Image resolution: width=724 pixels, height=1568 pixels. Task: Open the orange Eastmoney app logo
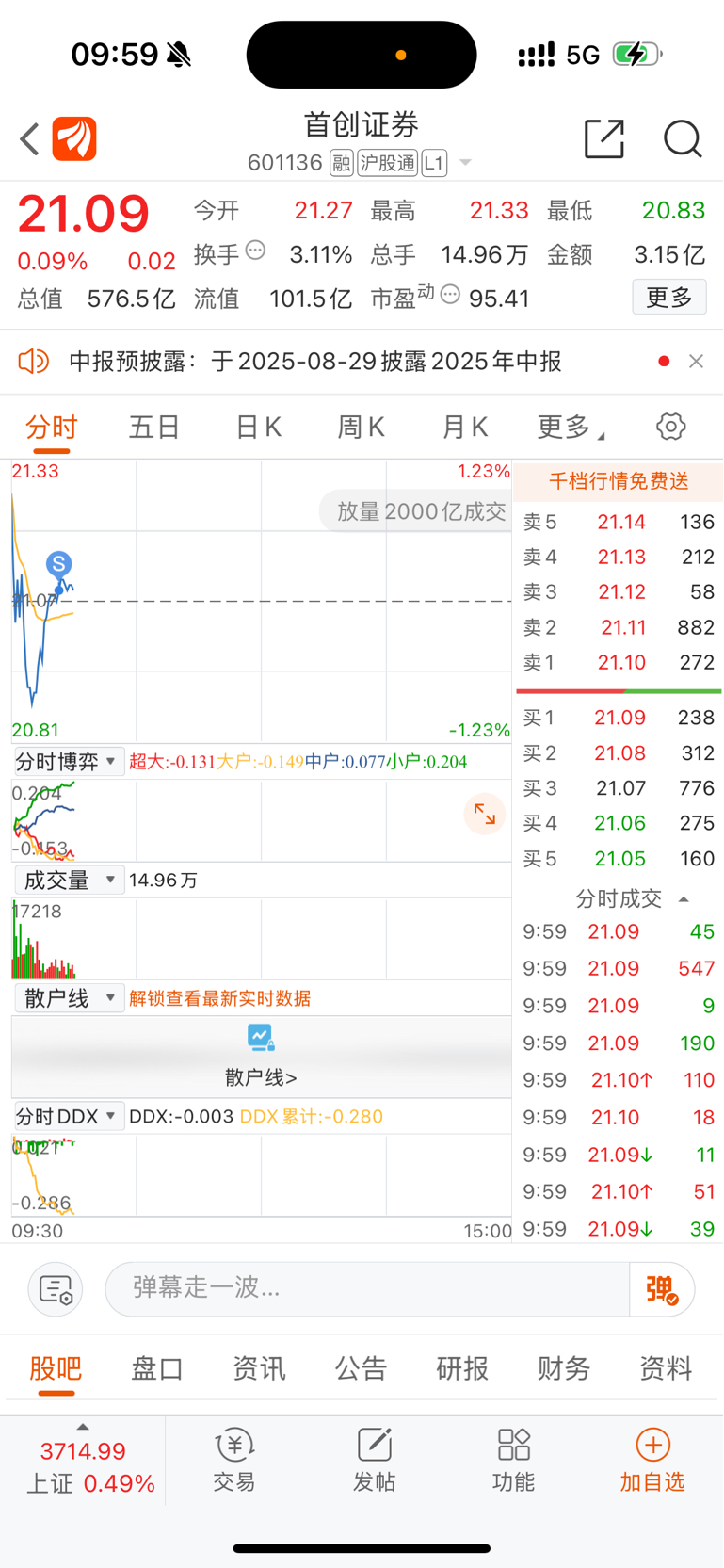click(74, 139)
